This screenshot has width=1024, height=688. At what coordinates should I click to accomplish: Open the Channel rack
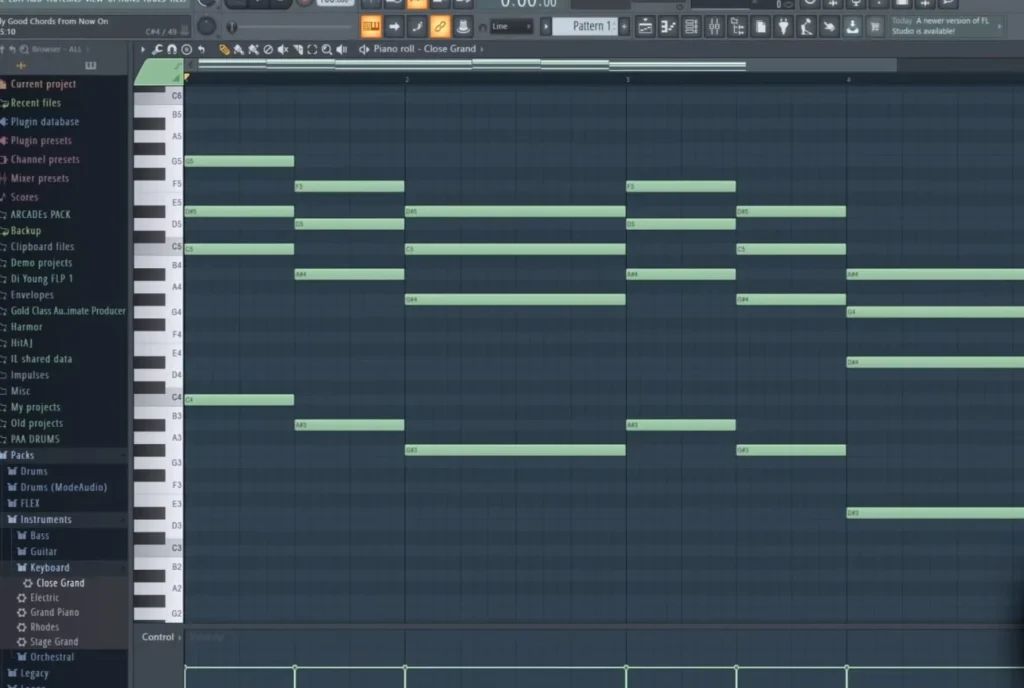click(691, 26)
